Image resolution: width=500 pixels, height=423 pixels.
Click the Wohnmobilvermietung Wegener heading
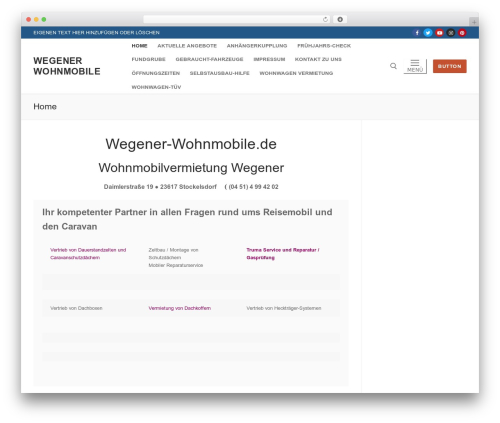tap(191, 168)
